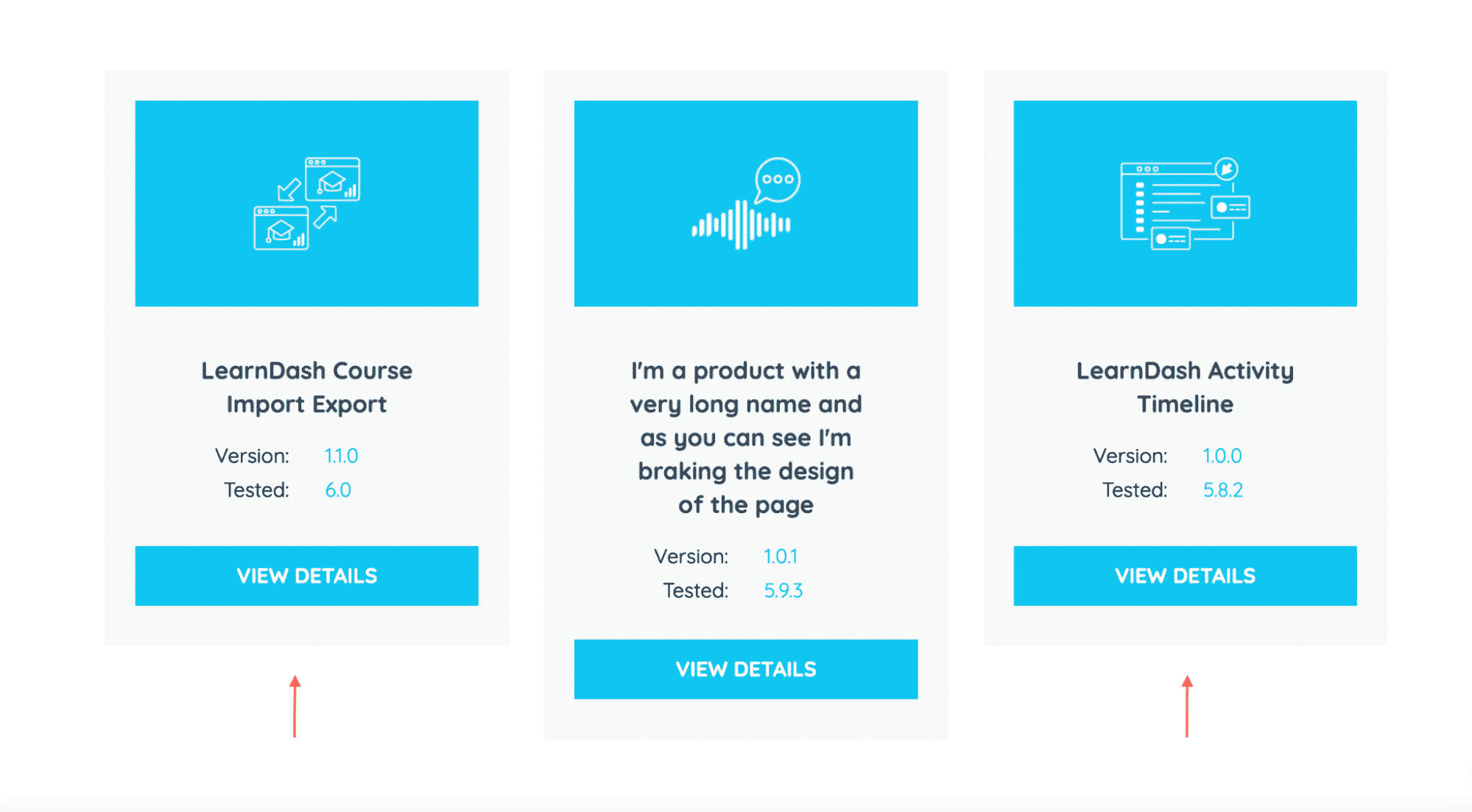Viewport: 1472px width, 812px height.
Task: Open the long-name product blue thumbnail
Action: coord(746,203)
